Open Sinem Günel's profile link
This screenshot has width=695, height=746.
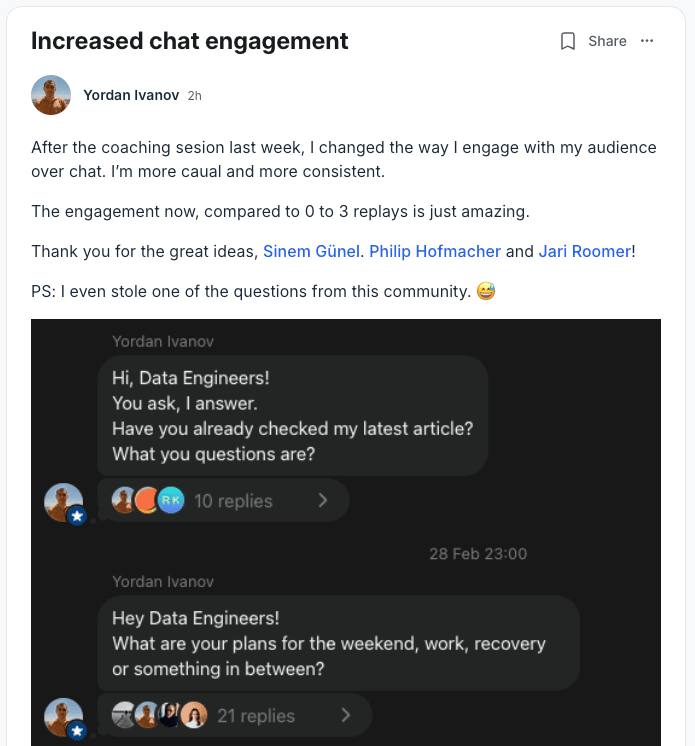pos(310,251)
